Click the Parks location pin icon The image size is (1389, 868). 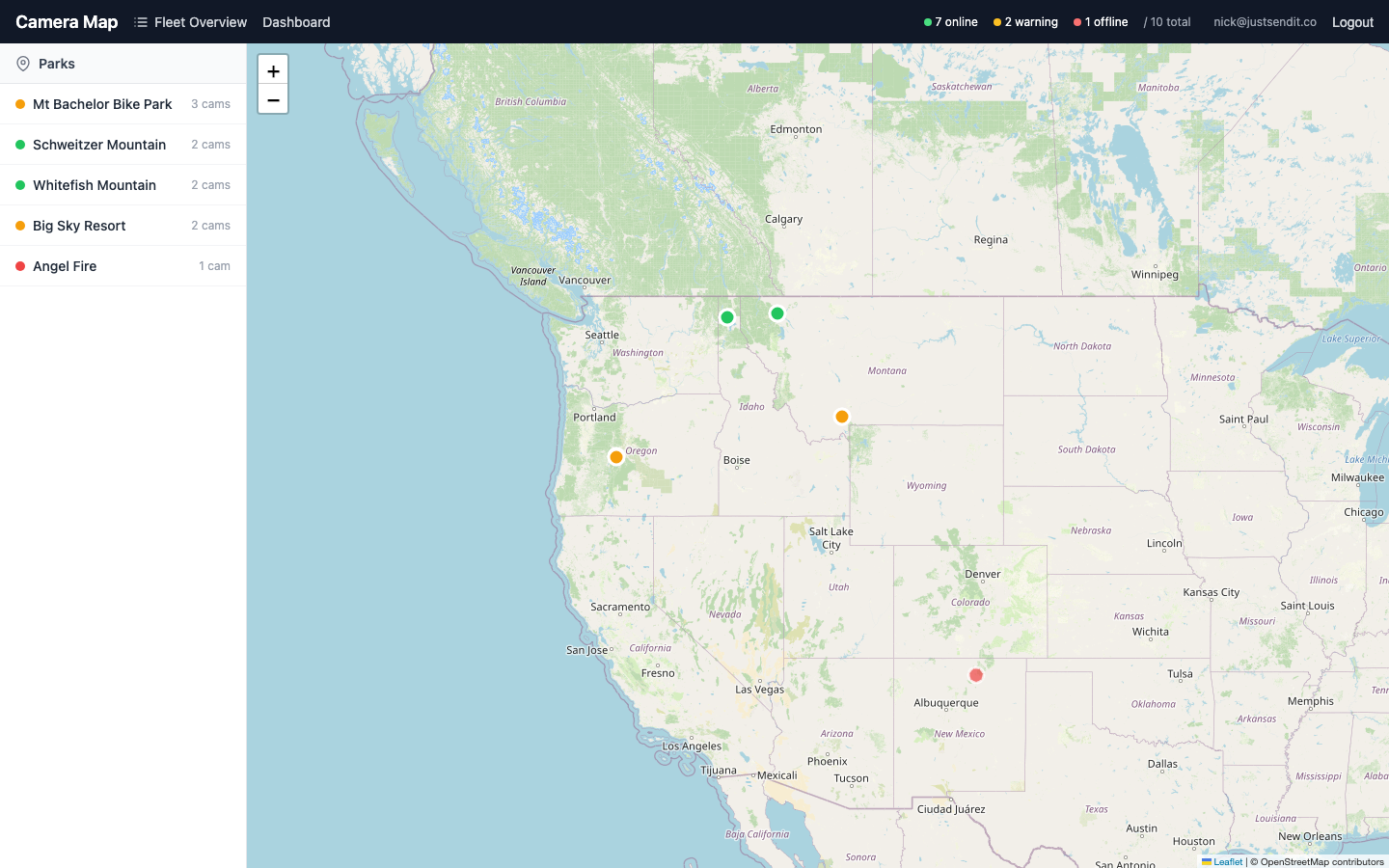point(21,64)
